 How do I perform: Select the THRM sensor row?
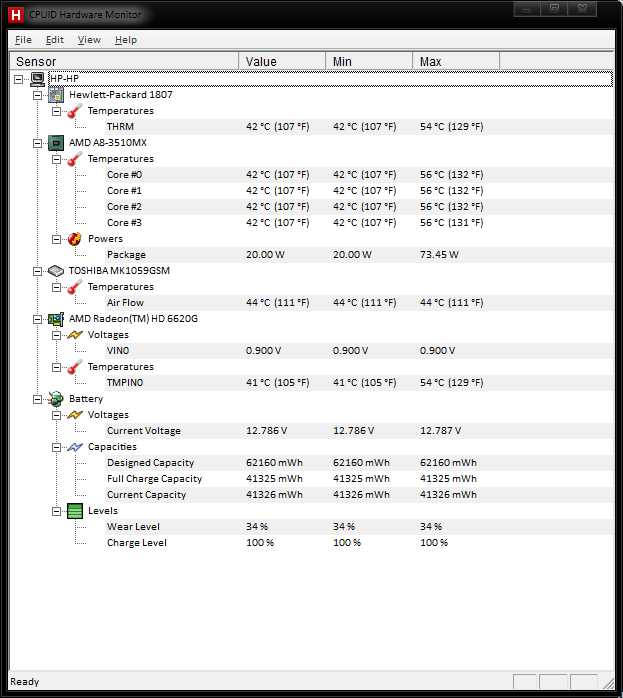(359, 127)
